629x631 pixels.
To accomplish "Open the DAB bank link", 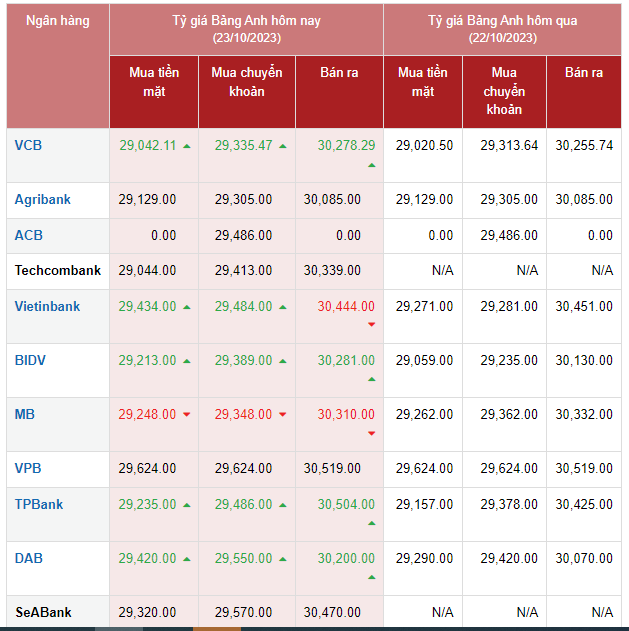I will (x=28, y=558).
